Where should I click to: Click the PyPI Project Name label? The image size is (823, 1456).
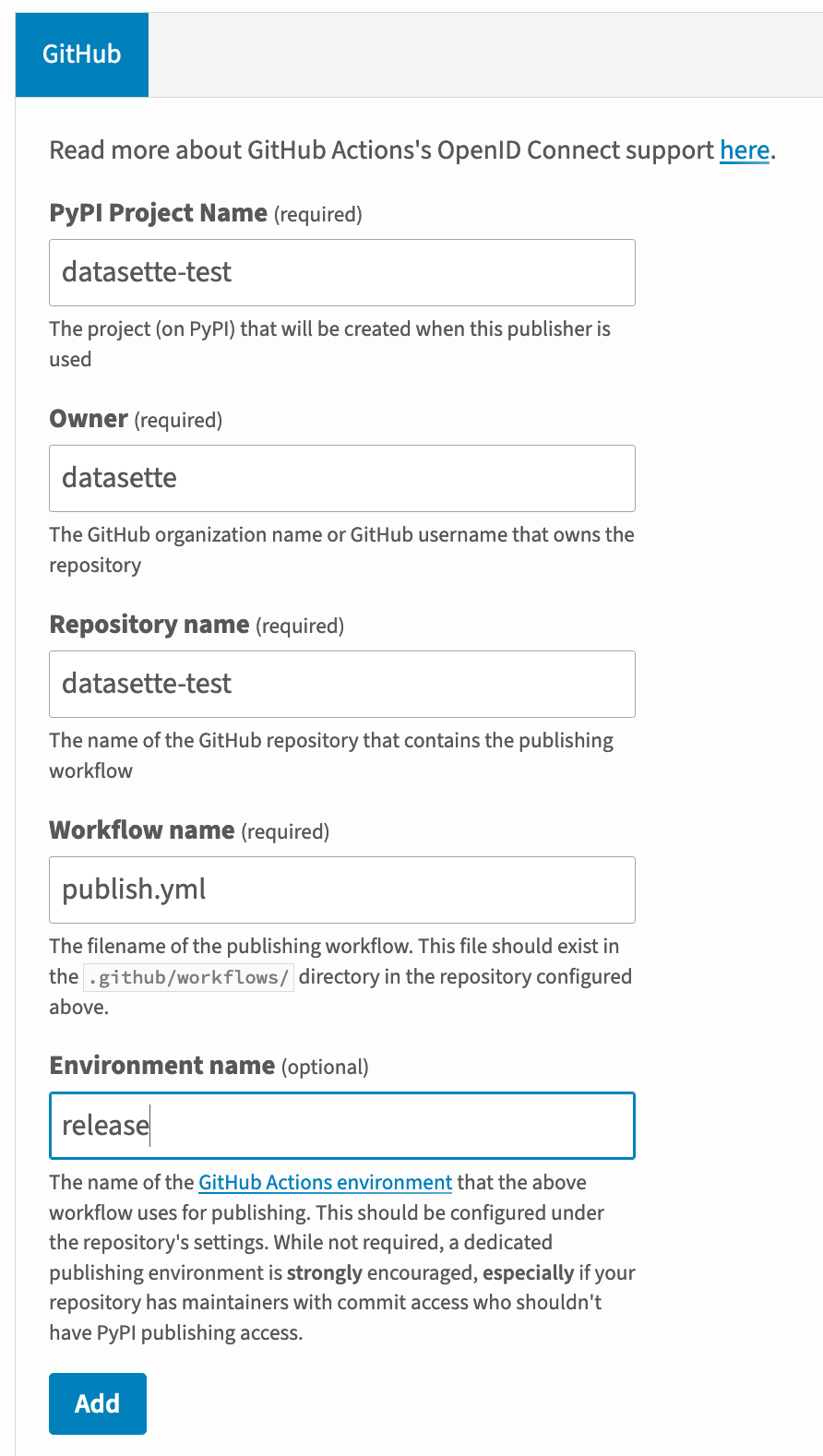click(x=157, y=212)
